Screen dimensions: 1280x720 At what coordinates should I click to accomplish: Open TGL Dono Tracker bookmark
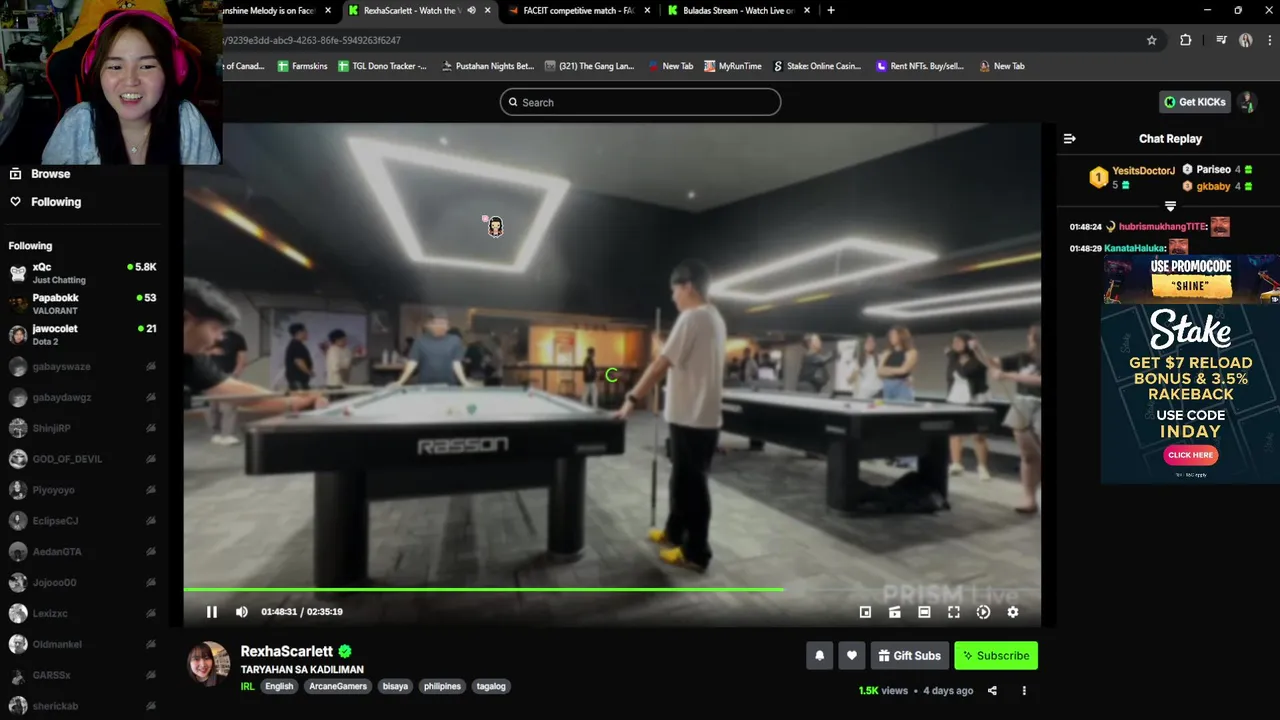point(382,66)
